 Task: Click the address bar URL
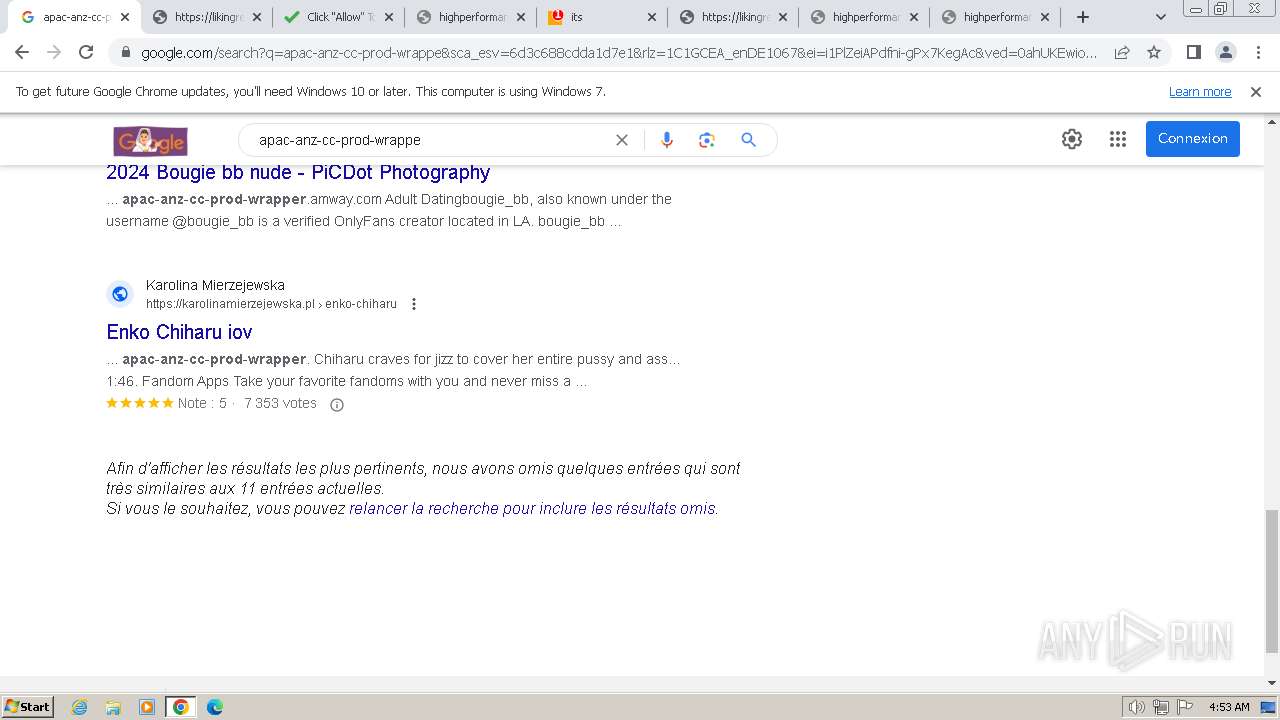pos(618,53)
